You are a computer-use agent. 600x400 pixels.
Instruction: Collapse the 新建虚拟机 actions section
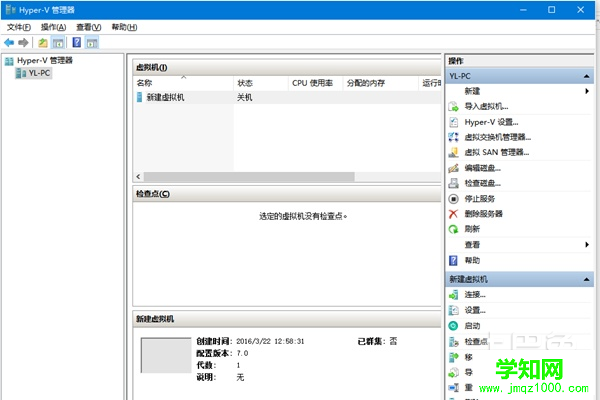coord(586,279)
